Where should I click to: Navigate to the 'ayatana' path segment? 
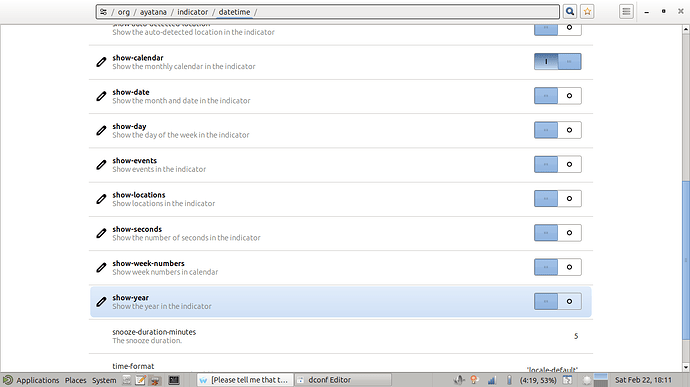tap(153, 12)
